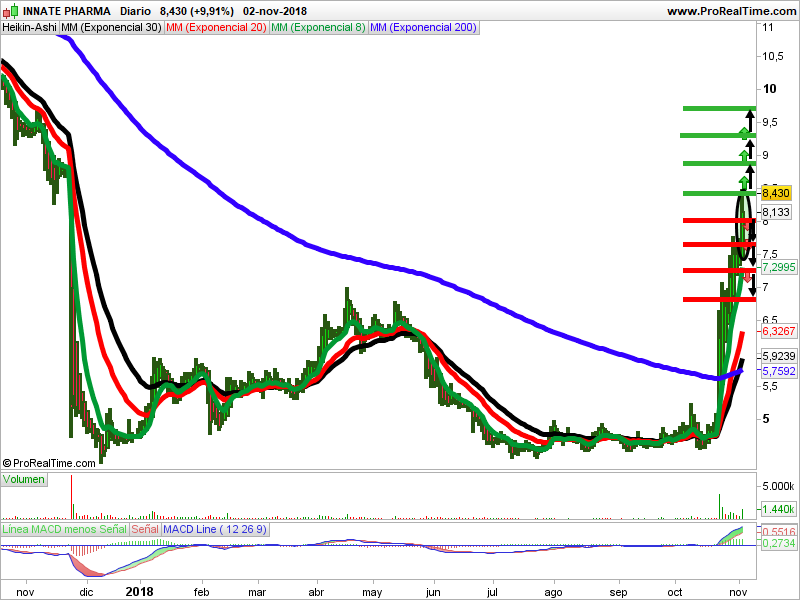Click the Línea MACD menos Señal label
The height and width of the screenshot is (600, 800).
click(64, 530)
